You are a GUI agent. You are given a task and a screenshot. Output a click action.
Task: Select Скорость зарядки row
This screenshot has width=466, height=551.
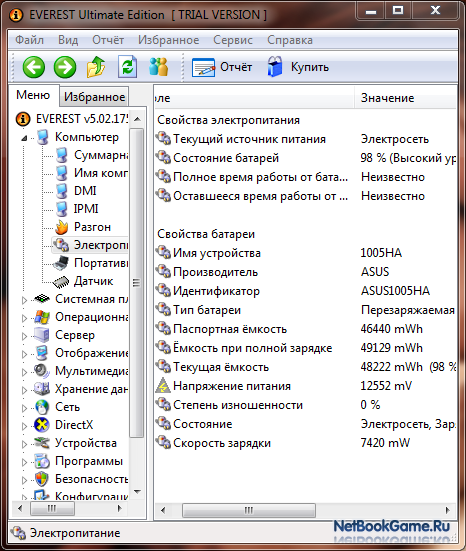click(x=305, y=443)
